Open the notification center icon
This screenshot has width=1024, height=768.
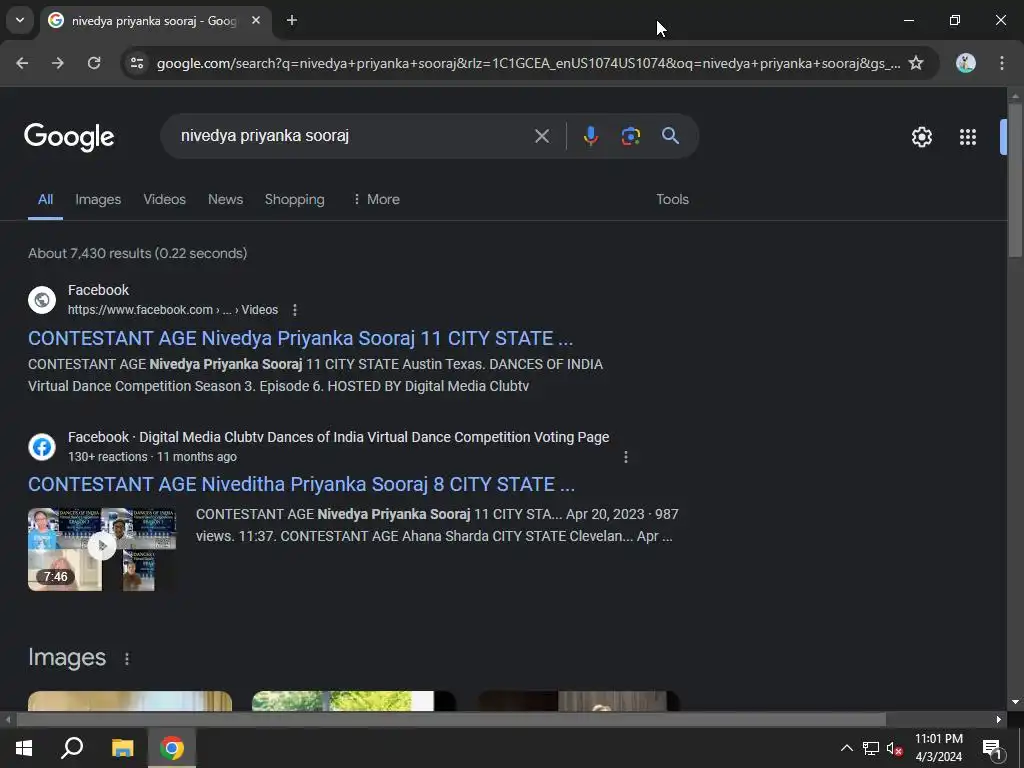pos(992,748)
